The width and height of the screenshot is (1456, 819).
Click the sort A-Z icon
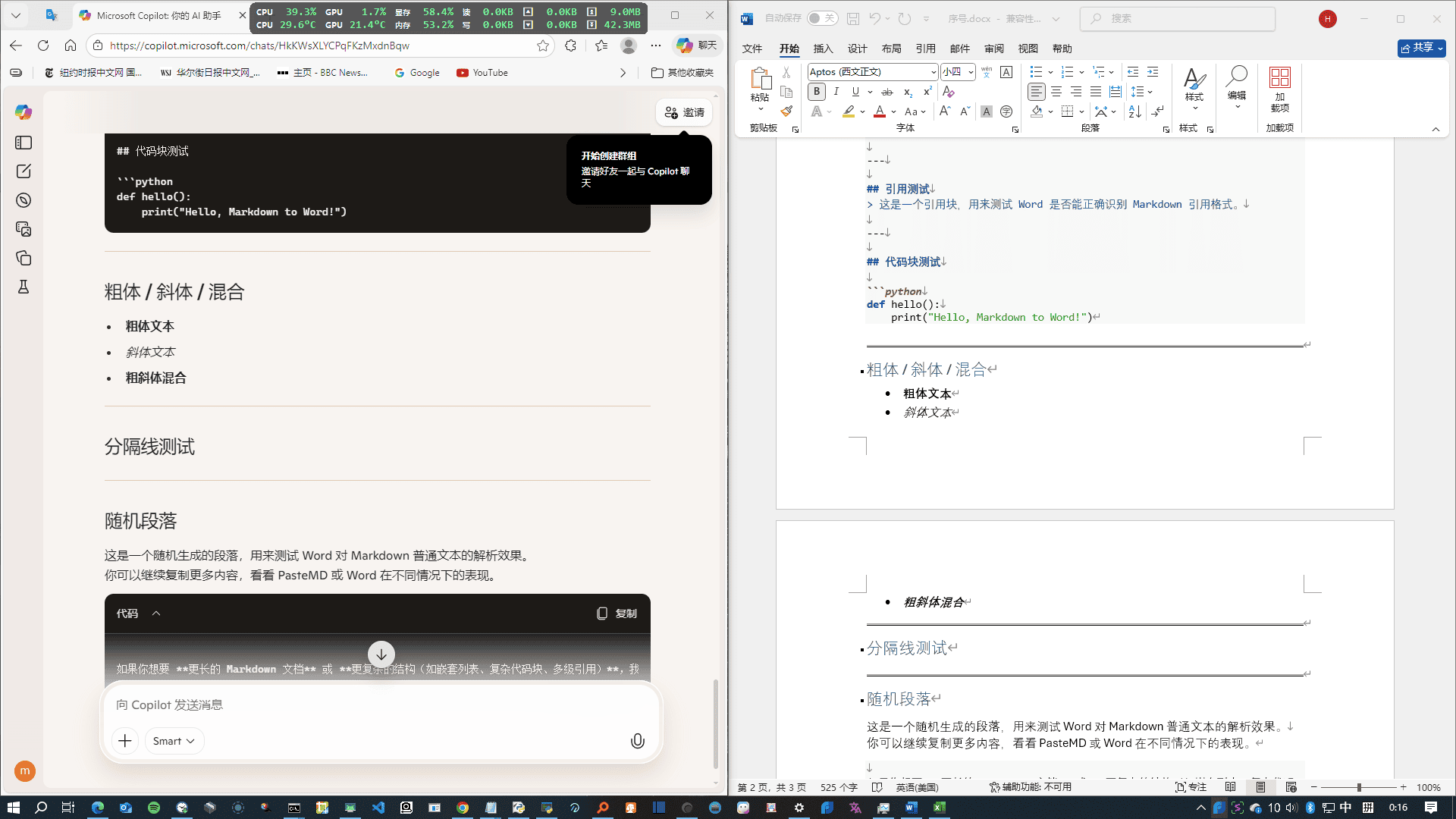1134,111
